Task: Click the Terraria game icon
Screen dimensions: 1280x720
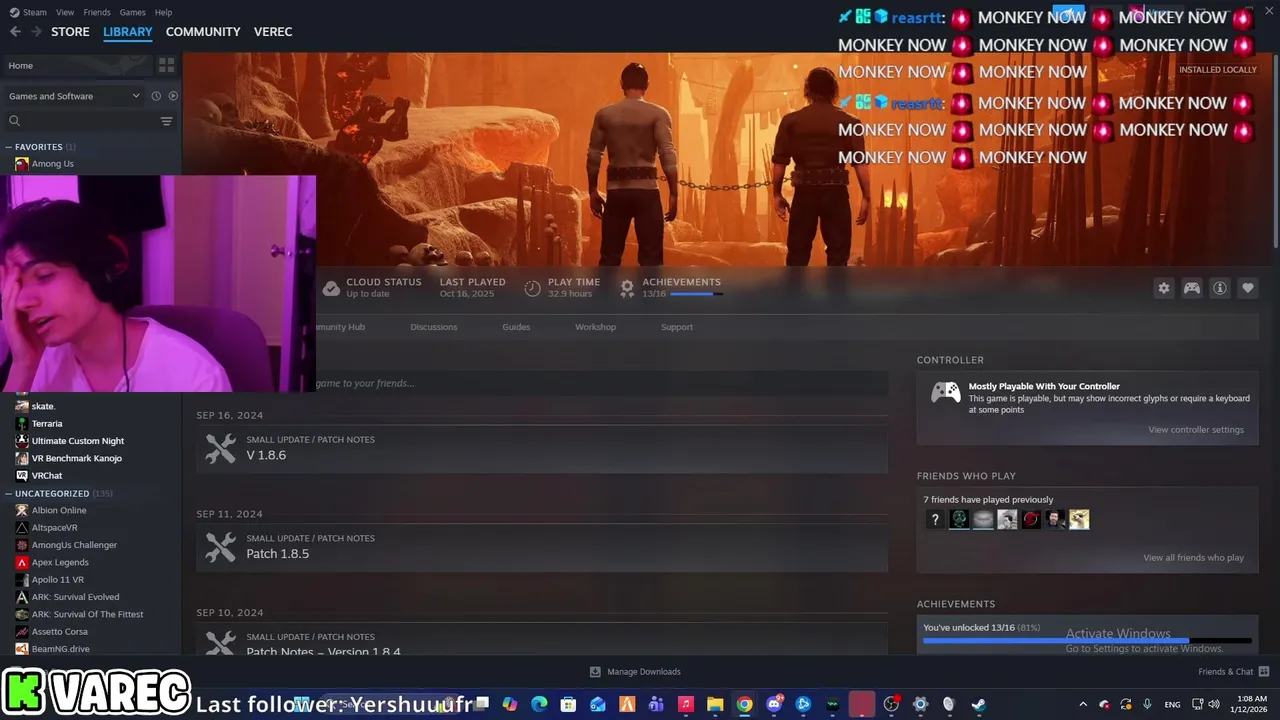Action: 22,424
